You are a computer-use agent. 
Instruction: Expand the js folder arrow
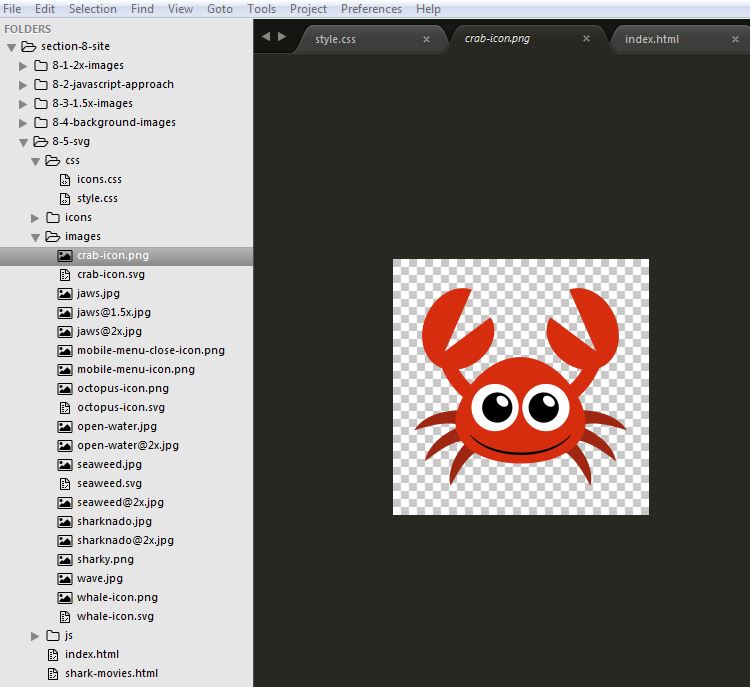36,636
